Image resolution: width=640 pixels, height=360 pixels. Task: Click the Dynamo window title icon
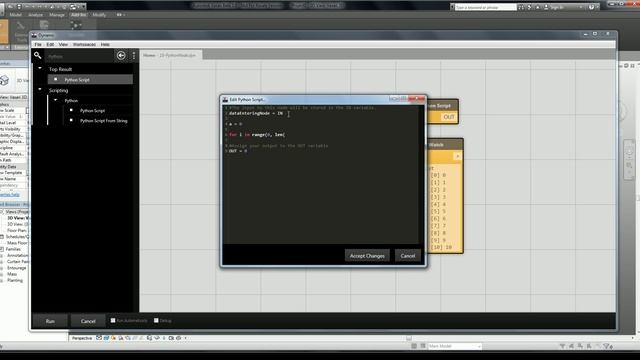tap(34, 36)
